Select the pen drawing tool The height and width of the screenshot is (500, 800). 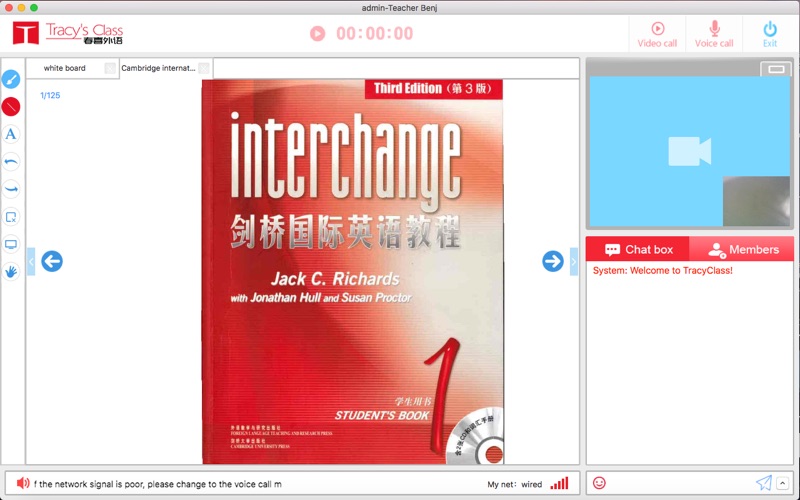pos(11,79)
